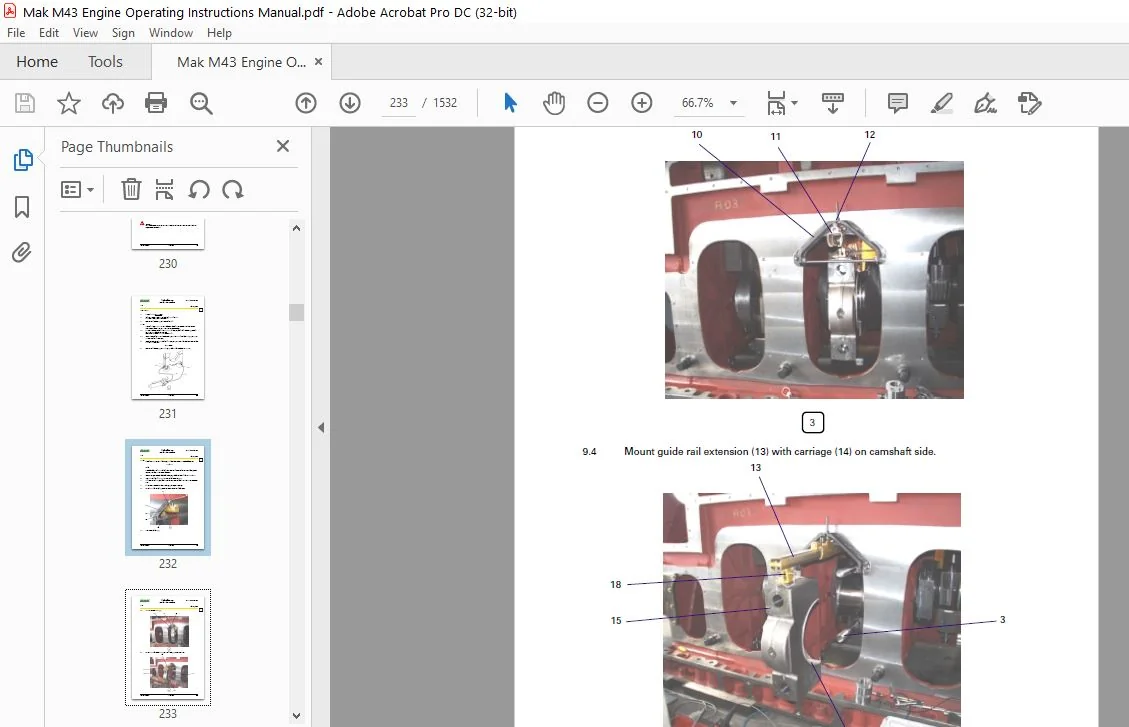The image size is (1129, 727).
Task: Activate the Hand pan tool
Action: pos(554,103)
